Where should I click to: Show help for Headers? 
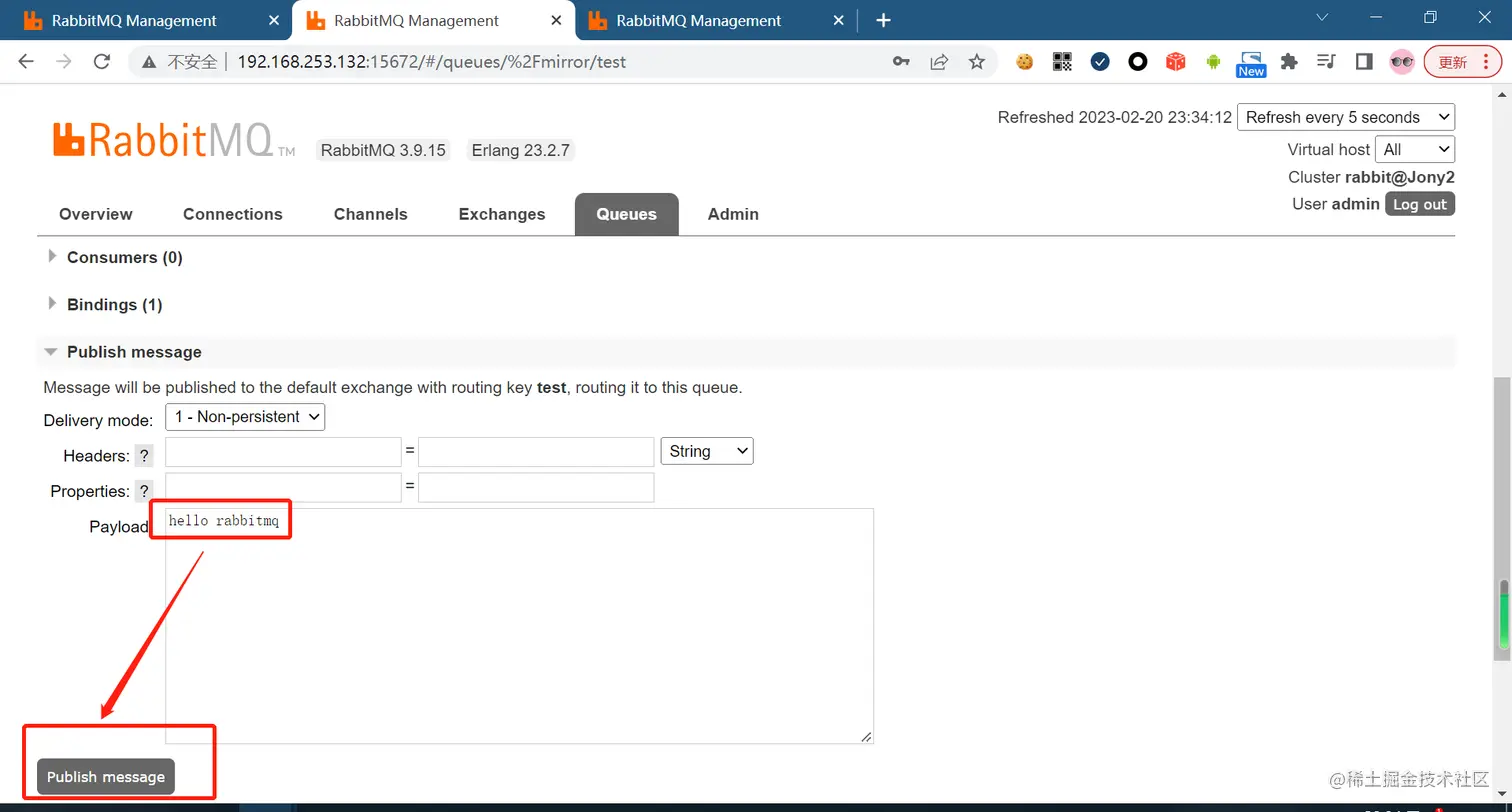point(144,456)
